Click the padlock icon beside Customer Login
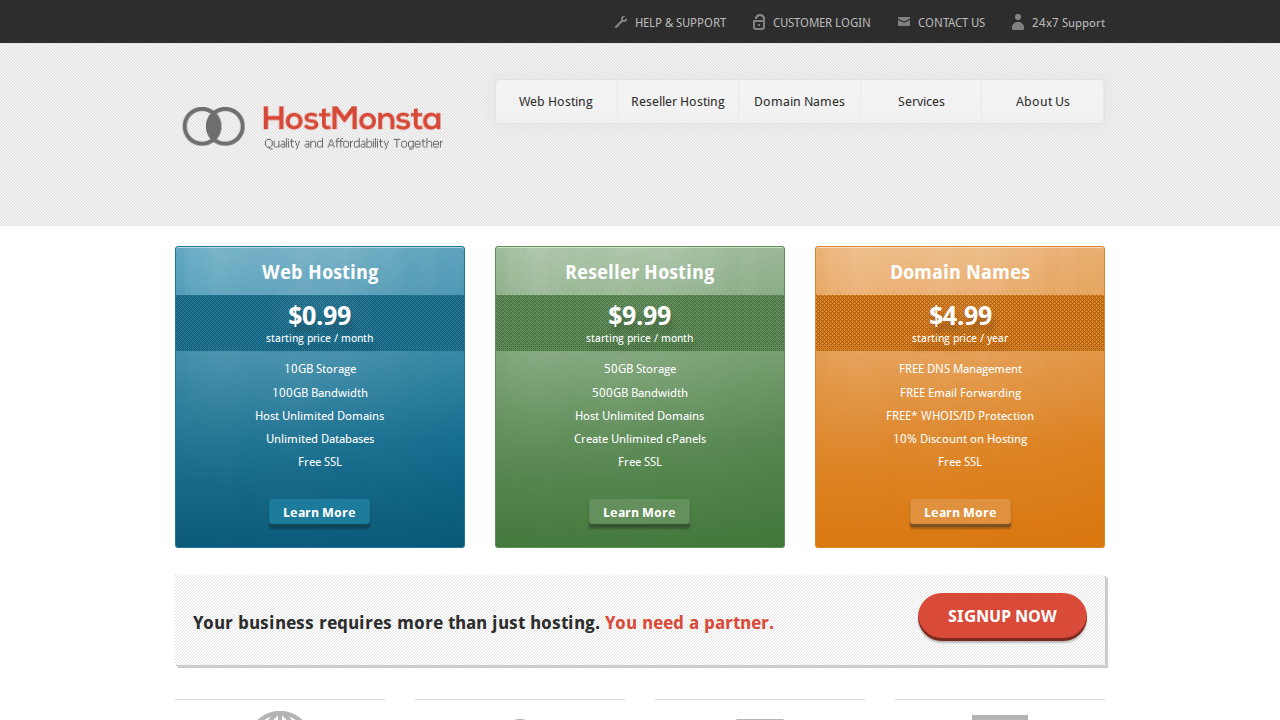 (x=759, y=22)
